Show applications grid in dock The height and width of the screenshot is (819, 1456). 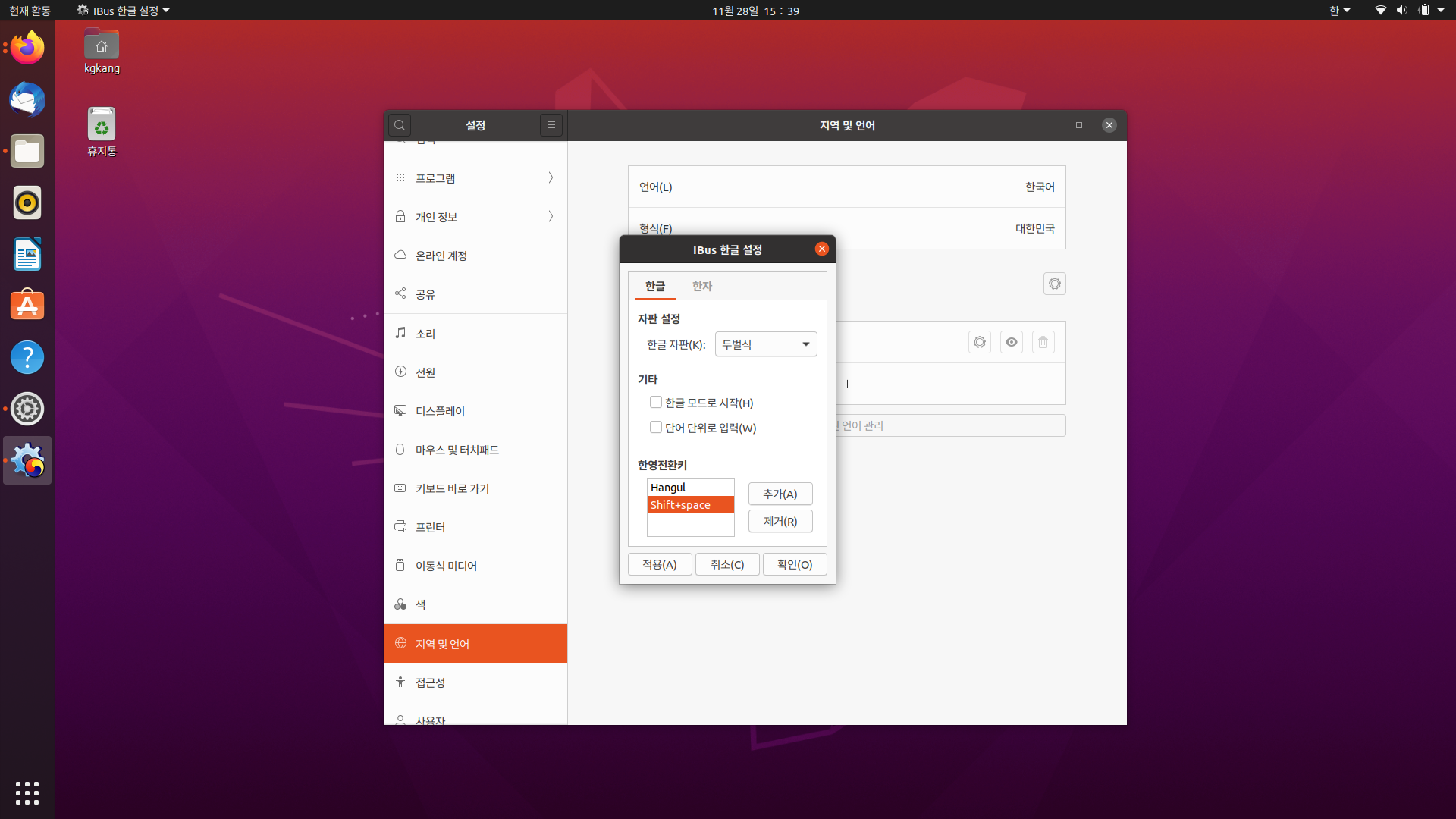[x=27, y=792]
